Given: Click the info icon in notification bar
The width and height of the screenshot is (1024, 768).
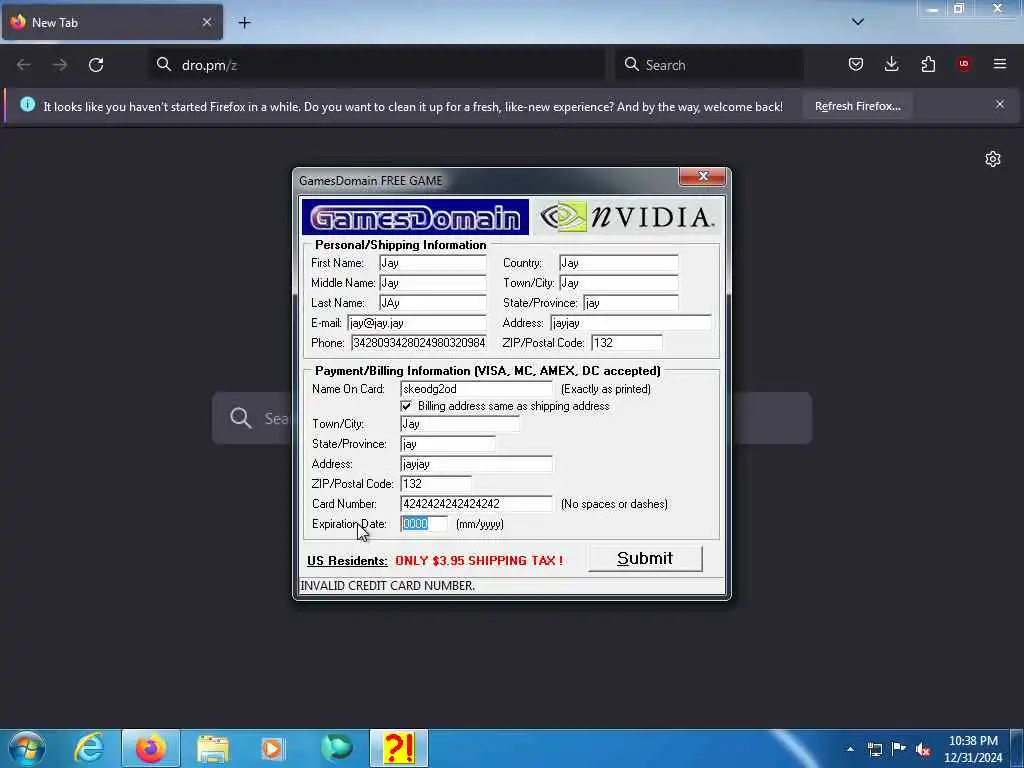Looking at the screenshot, I should coord(27,104).
